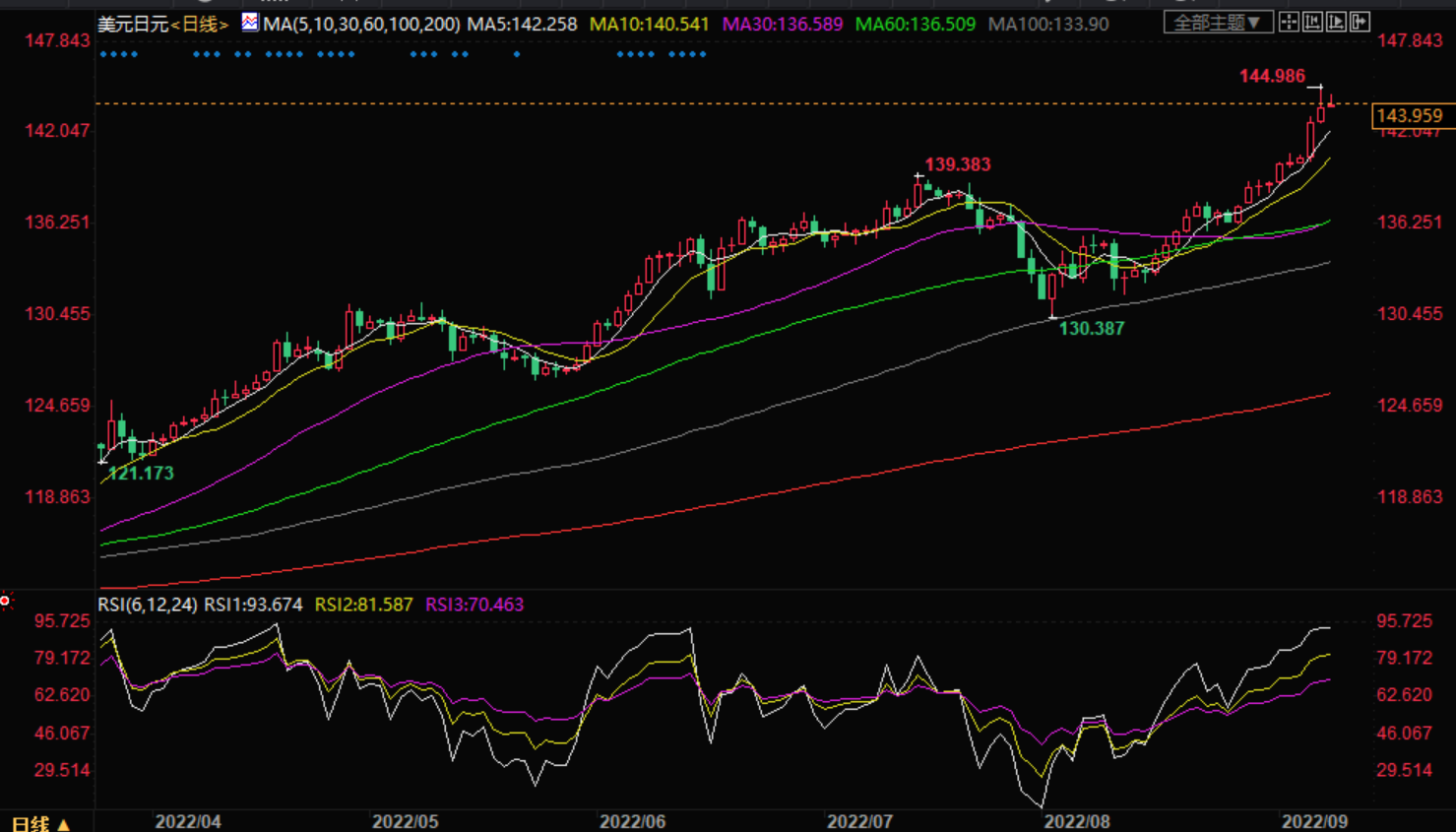Expand the 日线 period selector at bottom left
This screenshot has width=1456, height=832.
click(40, 823)
